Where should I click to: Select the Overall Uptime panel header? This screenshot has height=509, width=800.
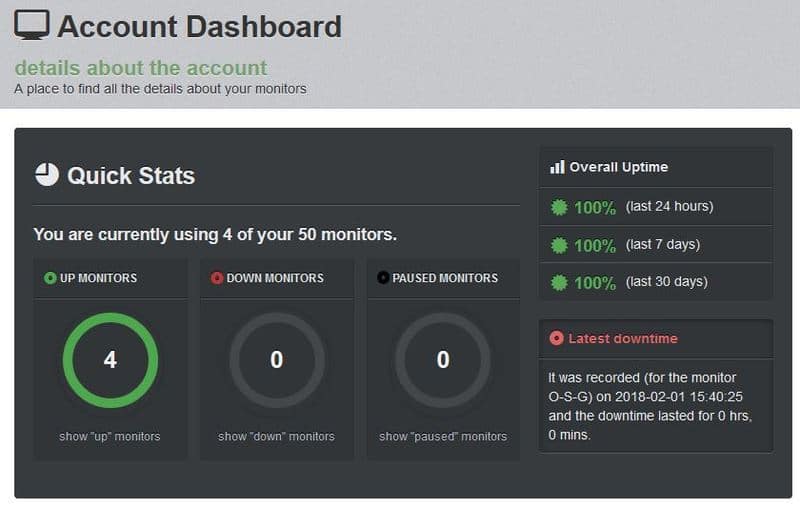[x=656, y=167]
